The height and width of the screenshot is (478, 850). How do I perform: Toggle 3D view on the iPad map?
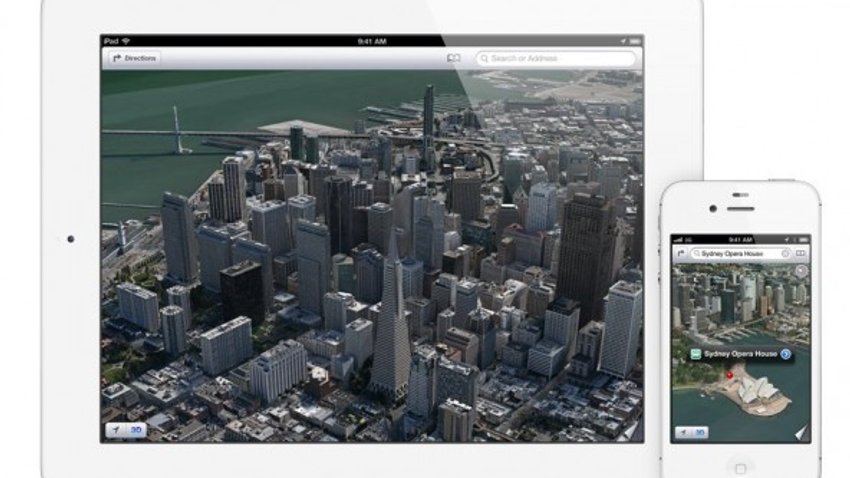pyautogui.click(x=136, y=430)
